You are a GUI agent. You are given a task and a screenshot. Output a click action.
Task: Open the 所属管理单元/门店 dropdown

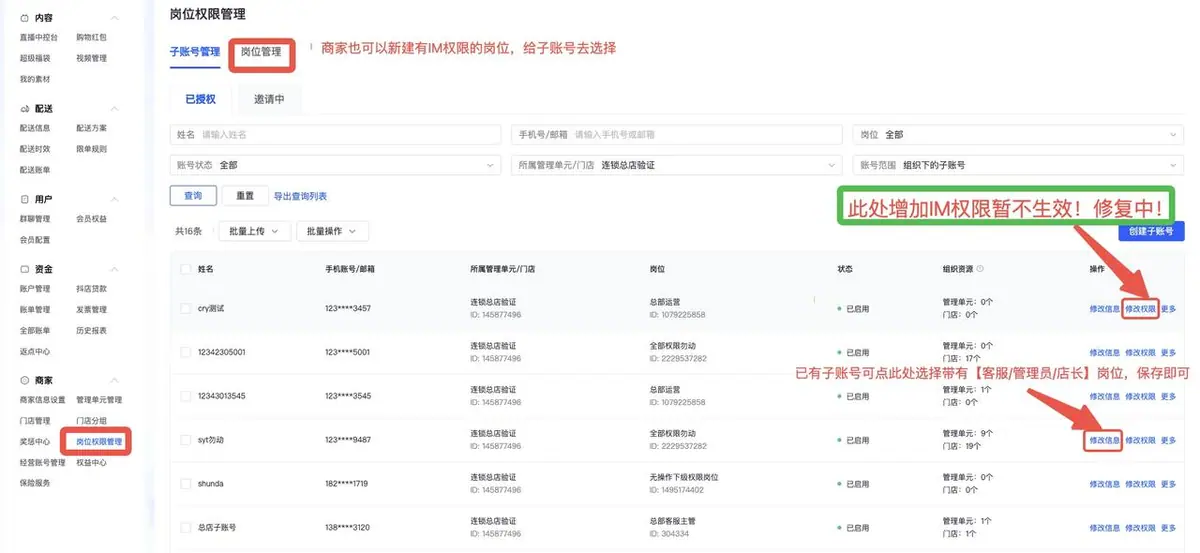click(x=676, y=164)
